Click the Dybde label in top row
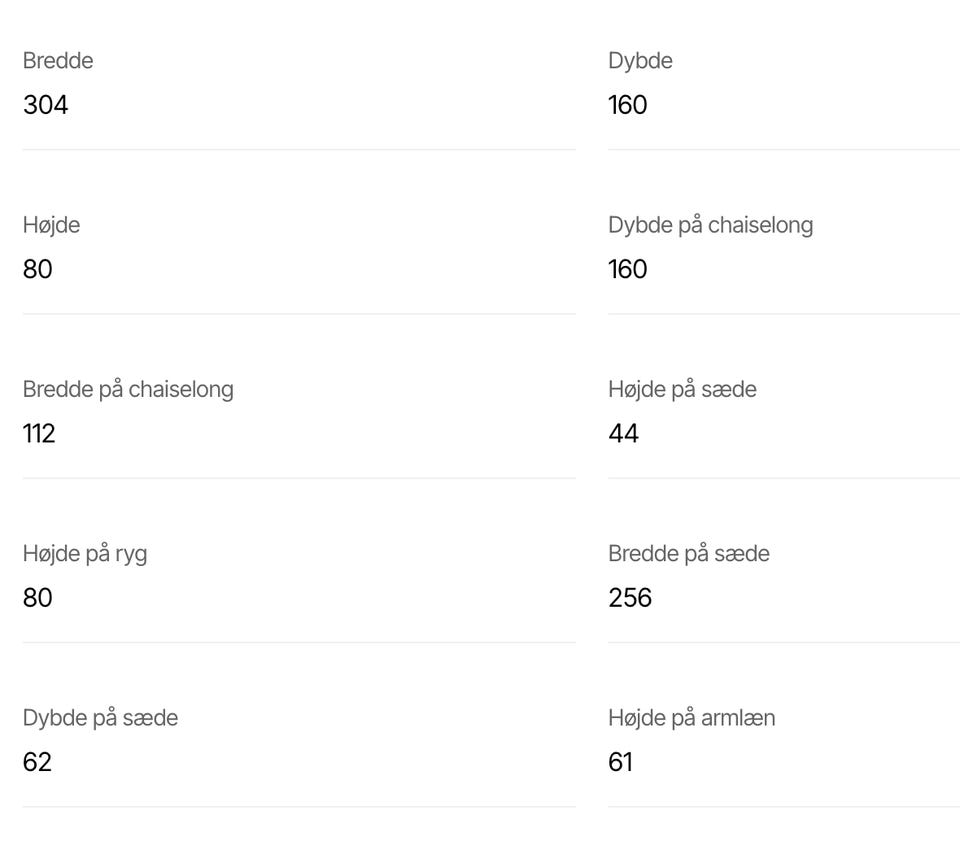Screen dimensions: 960x854 640,61
